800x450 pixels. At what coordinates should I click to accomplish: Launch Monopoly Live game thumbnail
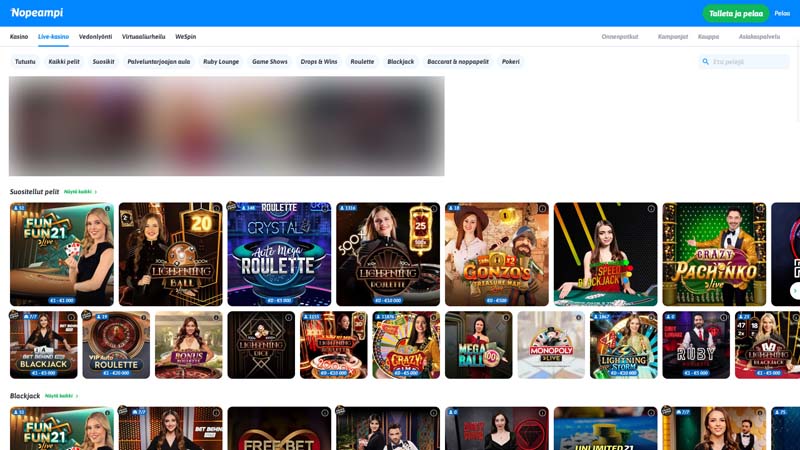click(551, 345)
